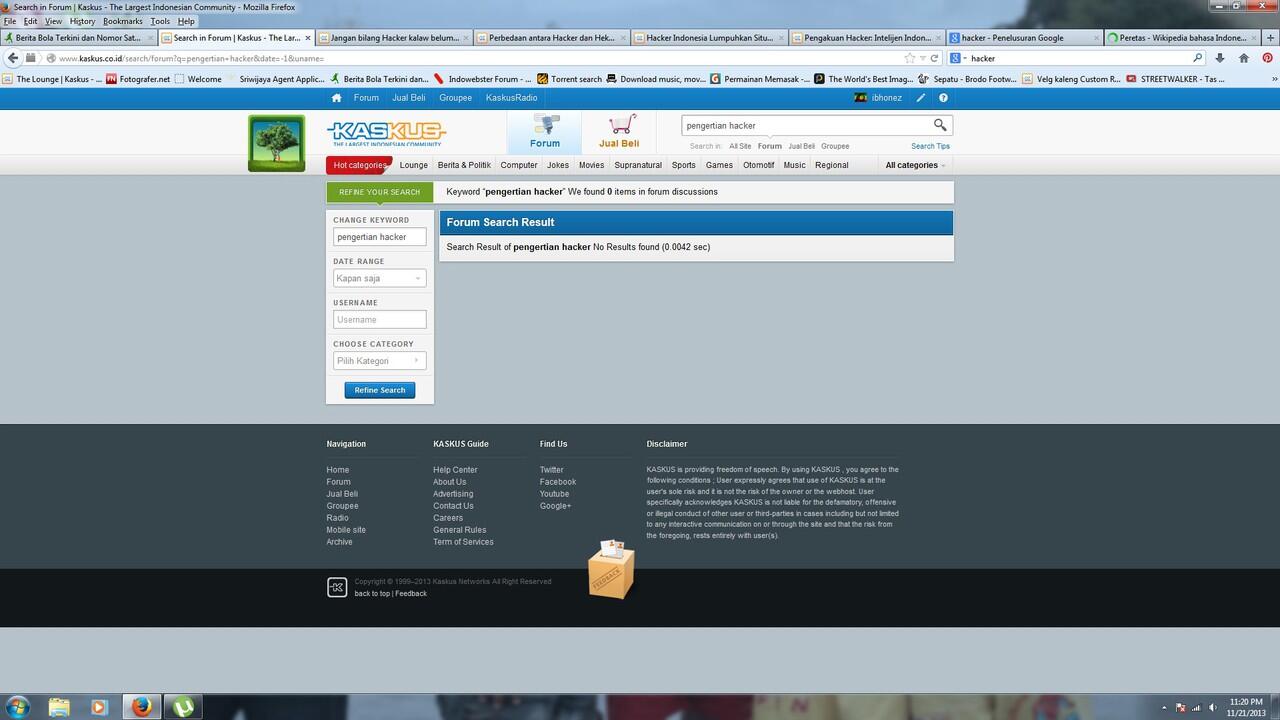Click 'back to top' footer link
This screenshot has width=1280, height=720.
click(x=372, y=594)
